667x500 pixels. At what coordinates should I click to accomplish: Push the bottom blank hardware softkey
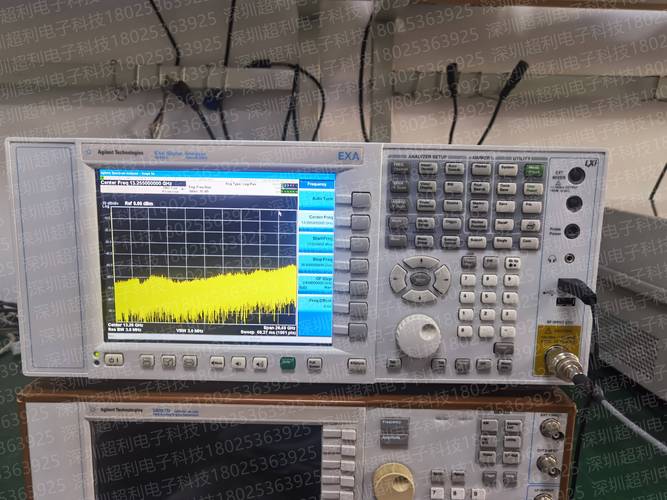click(358, 331)
